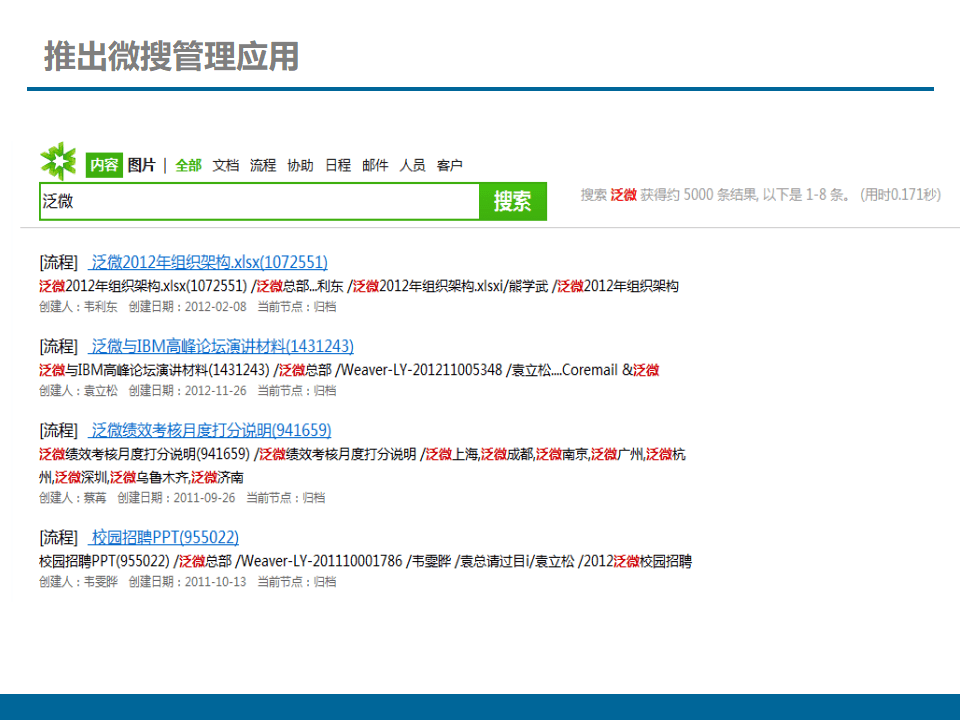The width and height of the screenshot is (960, 720).
Task: Filter results by 流程
Action: [x=263, y=165]
